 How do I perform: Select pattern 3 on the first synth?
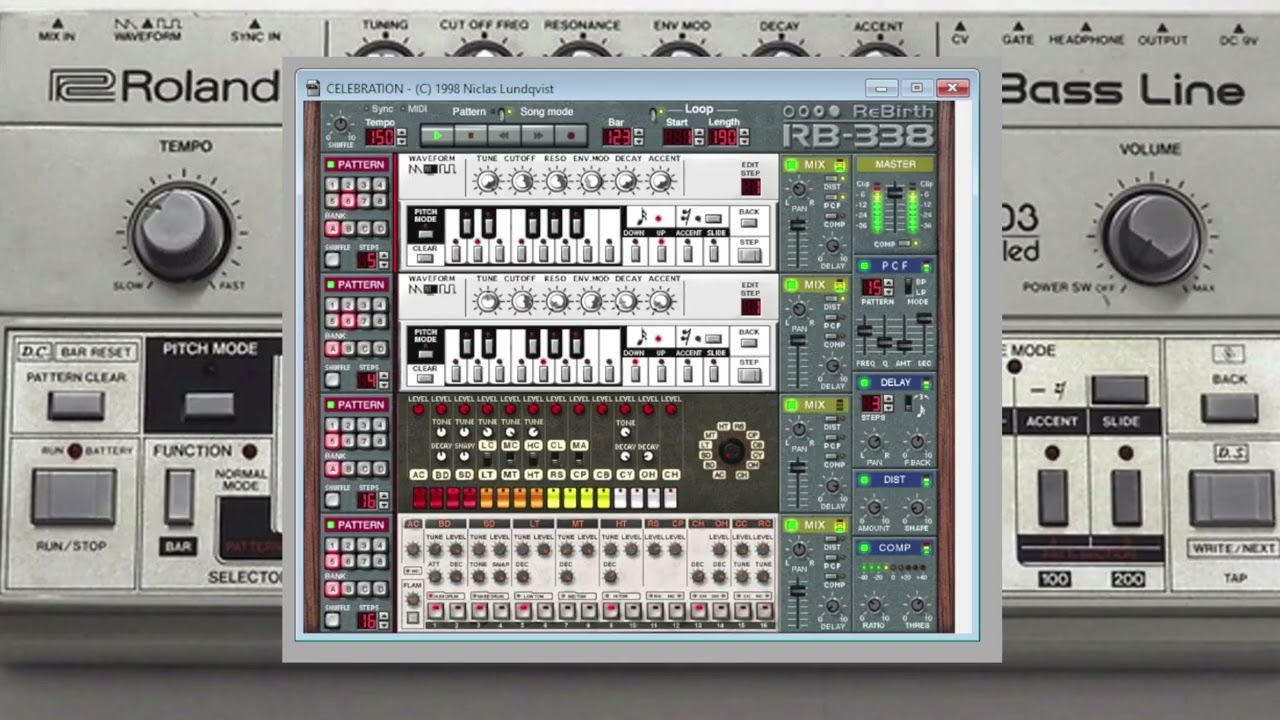[364, 185]
